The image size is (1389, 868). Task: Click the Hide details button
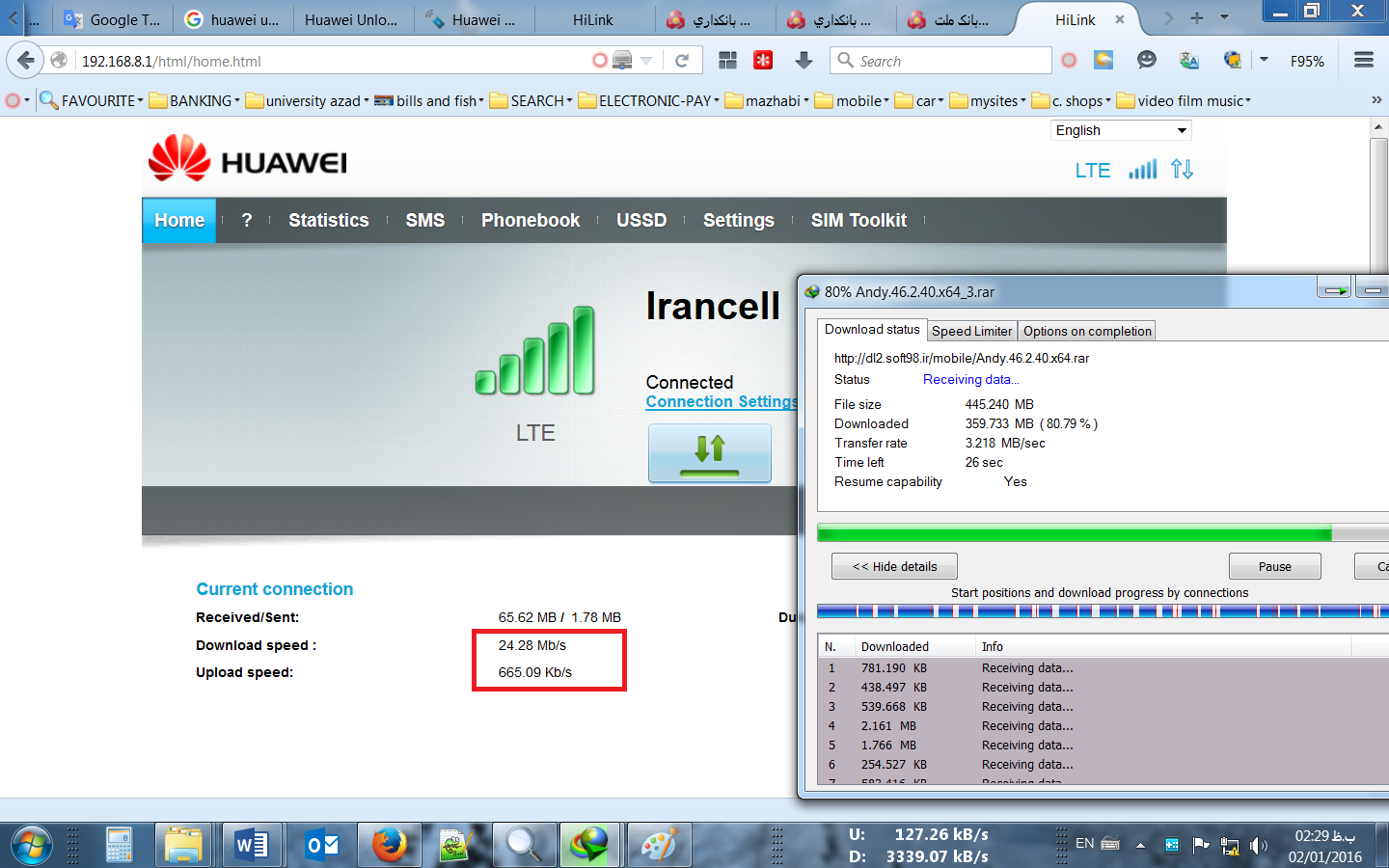pos(894,566)
